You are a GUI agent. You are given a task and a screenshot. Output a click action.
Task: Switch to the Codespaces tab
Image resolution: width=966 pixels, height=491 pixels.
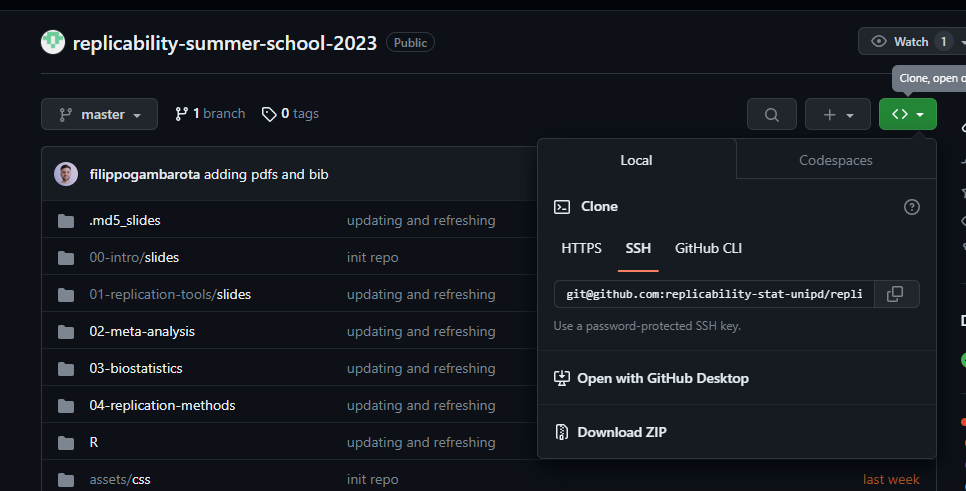coord(835,160)
